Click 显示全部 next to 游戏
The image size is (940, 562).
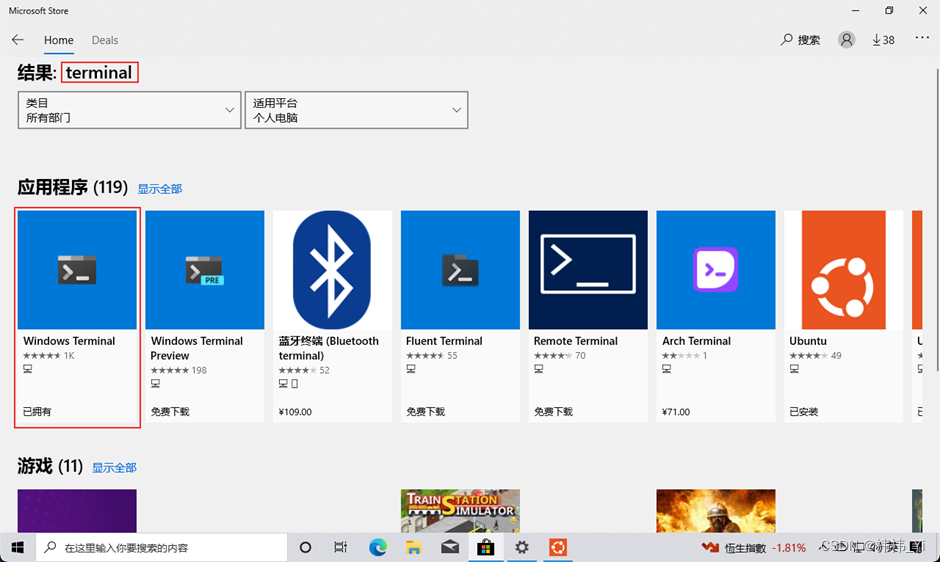[114, 468]
